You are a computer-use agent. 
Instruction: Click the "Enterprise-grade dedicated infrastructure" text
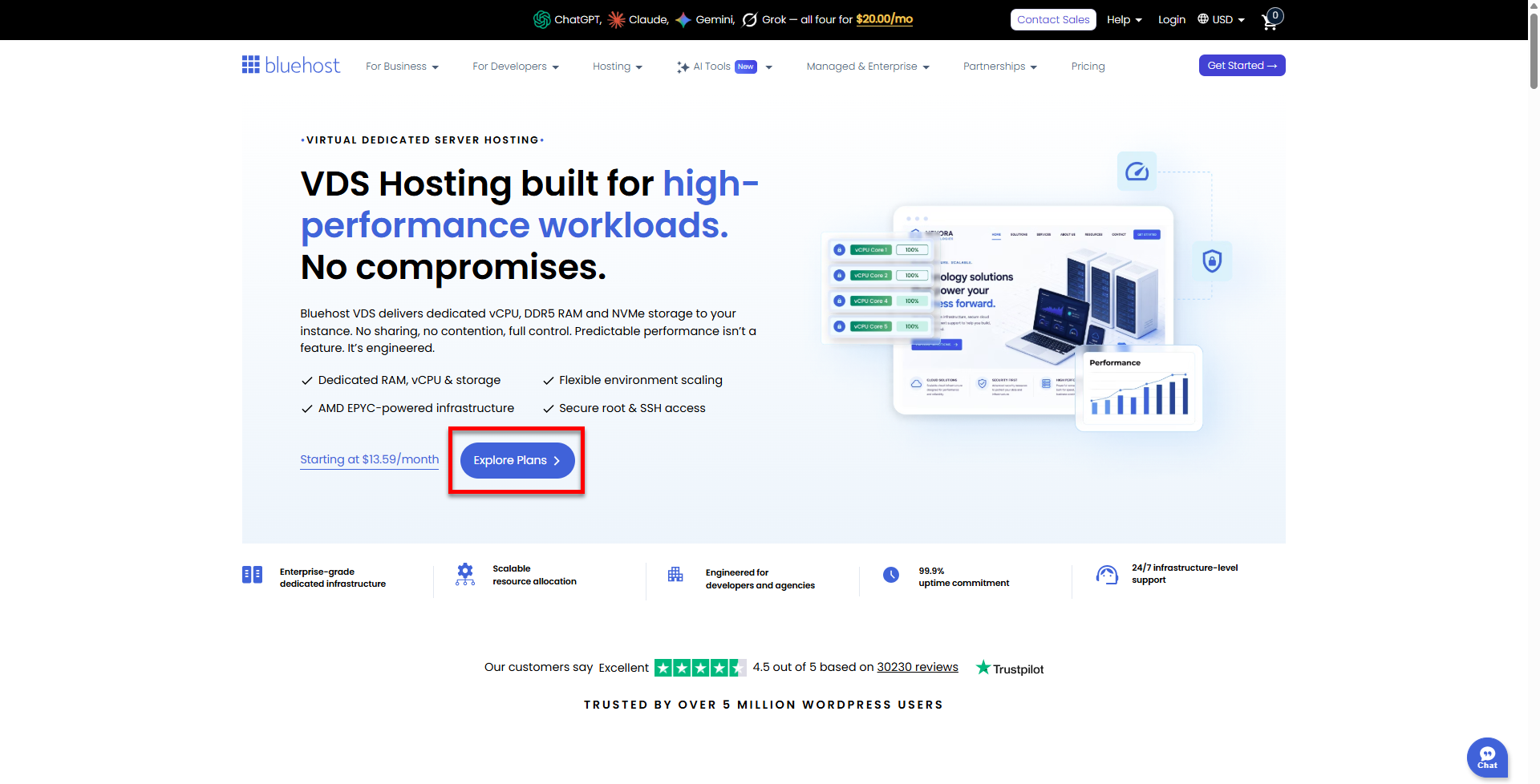(333, 578)
